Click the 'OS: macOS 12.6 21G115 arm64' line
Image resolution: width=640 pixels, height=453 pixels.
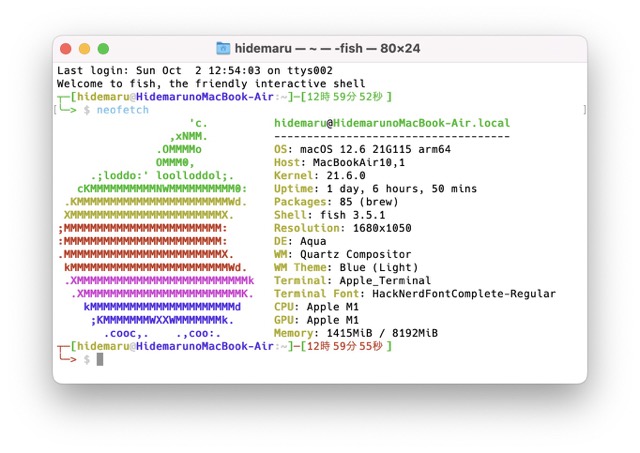pyautogui.click(x=362, y=149)
